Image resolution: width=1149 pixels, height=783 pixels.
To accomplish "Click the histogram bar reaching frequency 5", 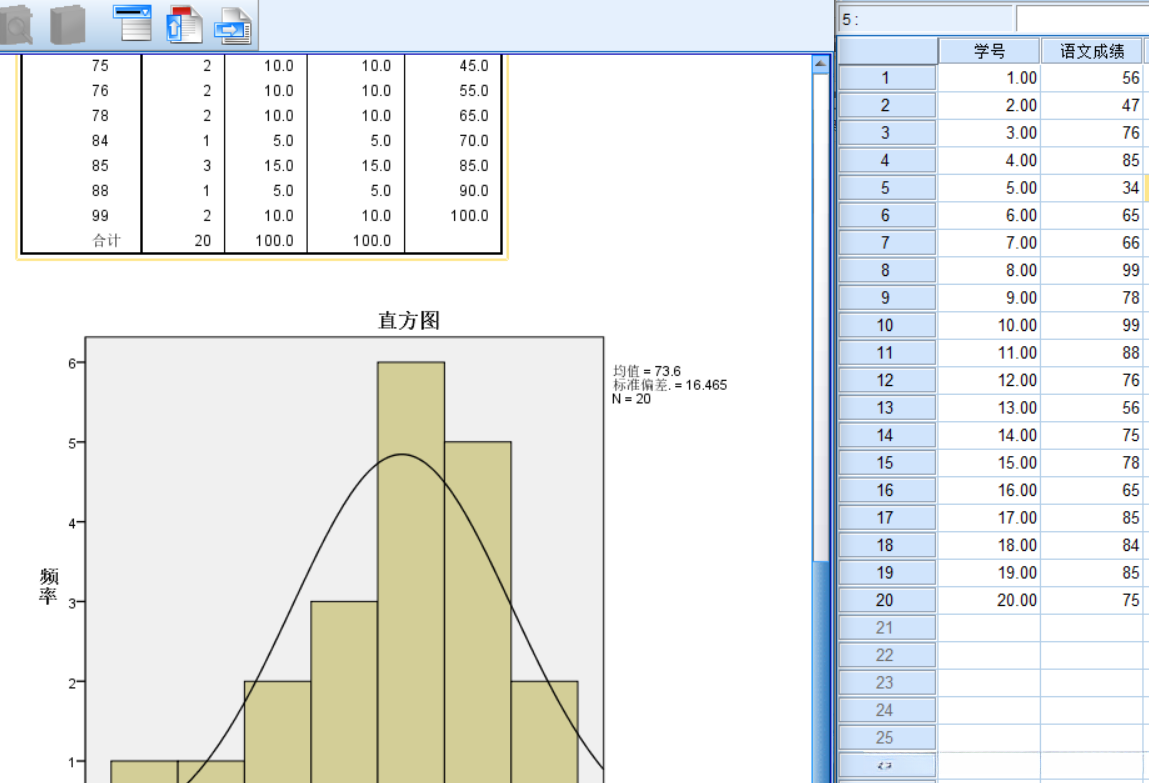I will tap(478, 612).
